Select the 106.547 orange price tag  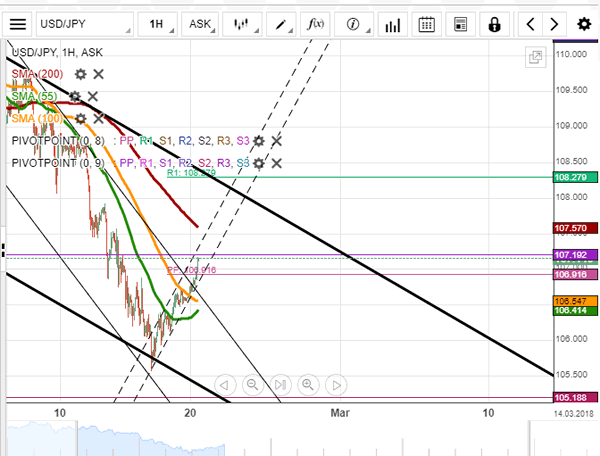pos(575,301)
